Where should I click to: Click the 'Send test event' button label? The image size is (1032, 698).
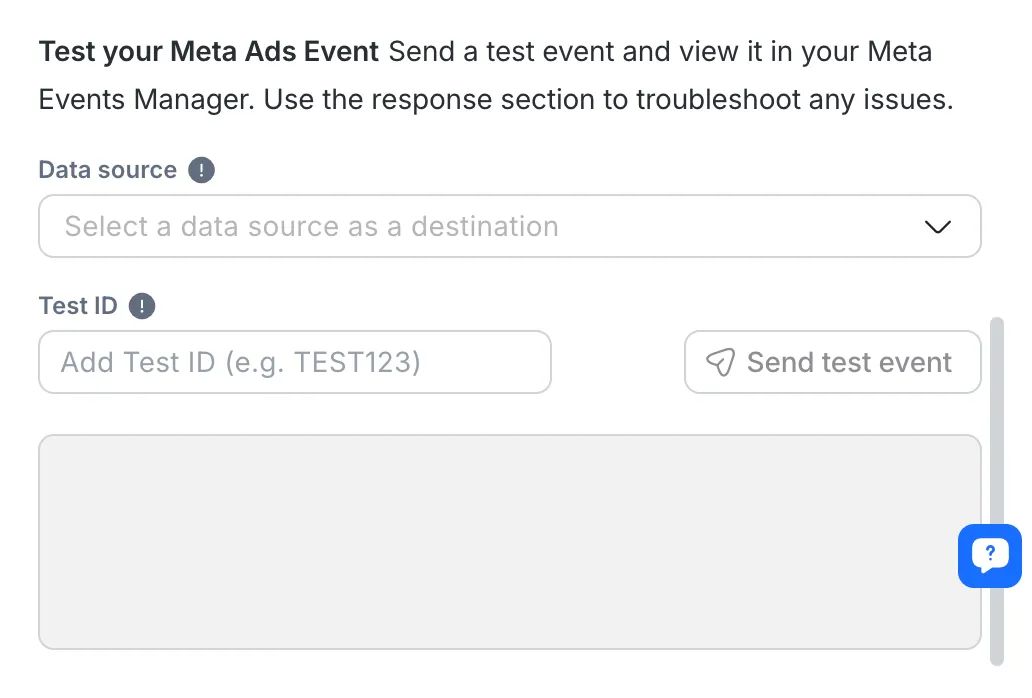(849, 362)
